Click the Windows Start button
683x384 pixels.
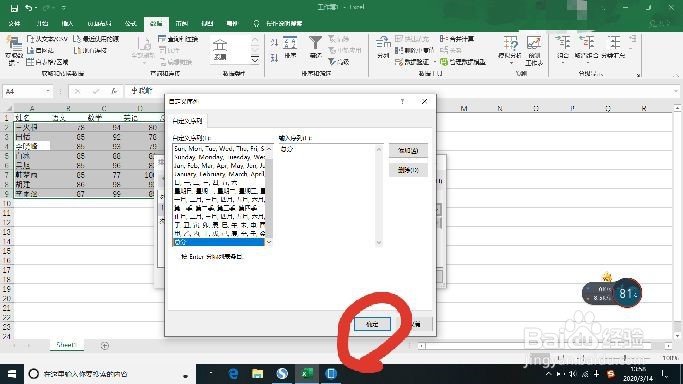12,374
